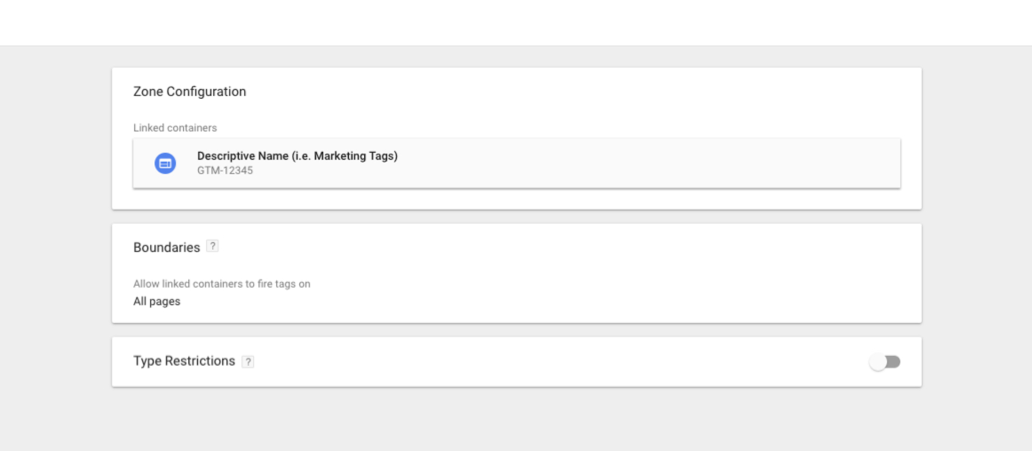The height and width of the screenshot is (451, 1032).
Task: Open the Boundaries help question mark
Action: [x=212, y=246]
